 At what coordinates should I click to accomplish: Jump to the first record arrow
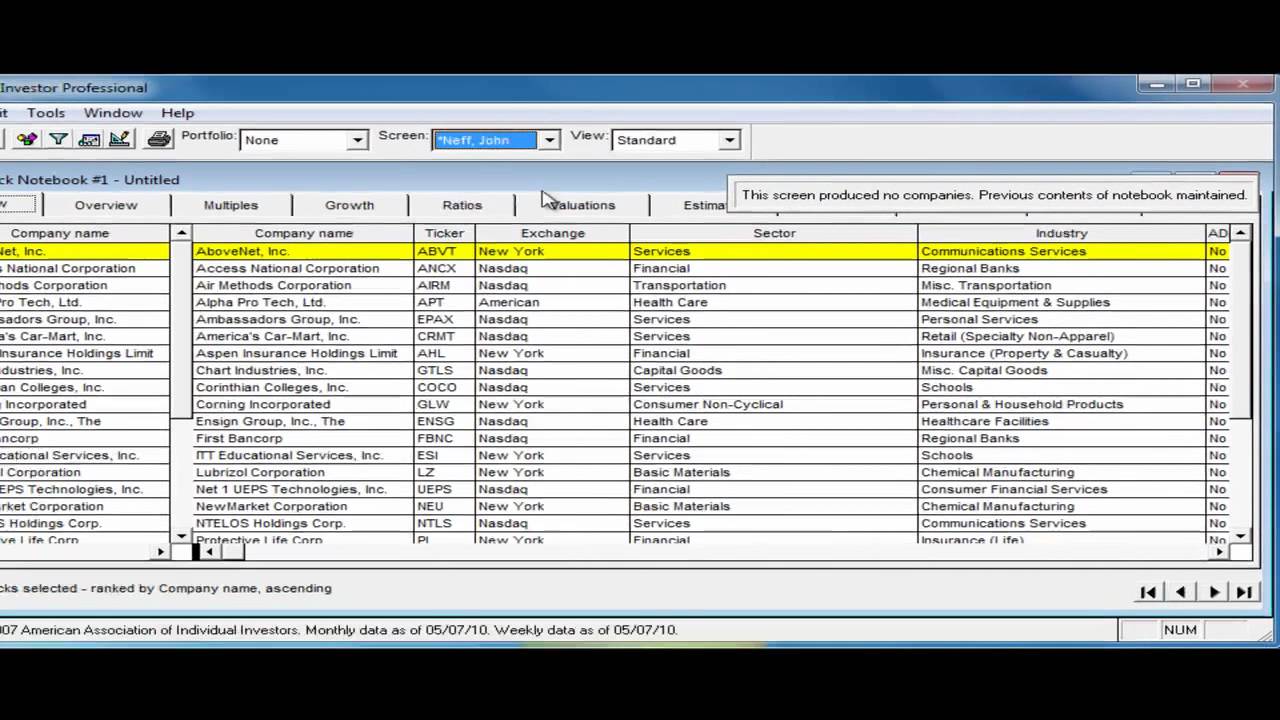point(1148,592)
